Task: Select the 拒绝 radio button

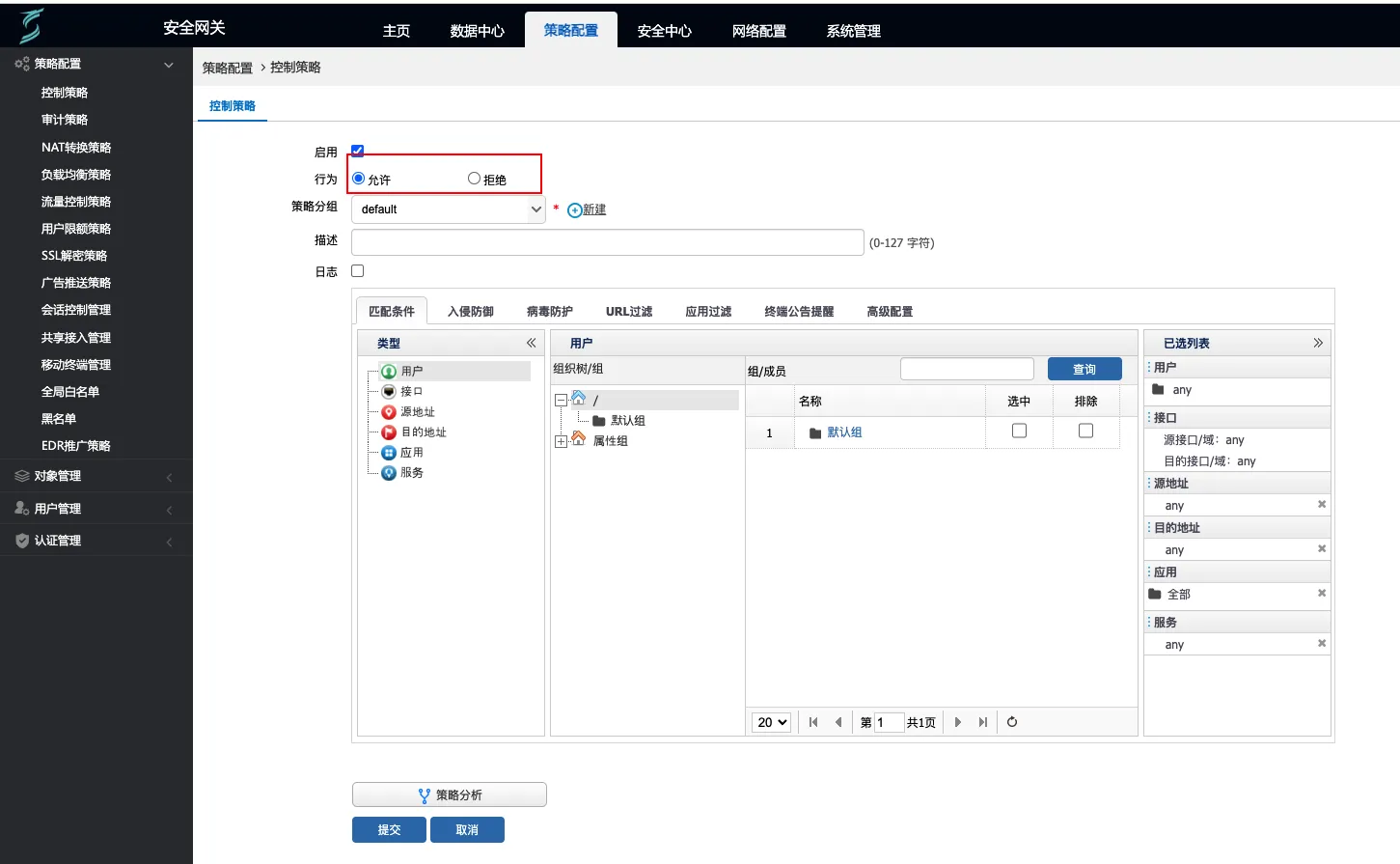Action: tap(474, 179)
